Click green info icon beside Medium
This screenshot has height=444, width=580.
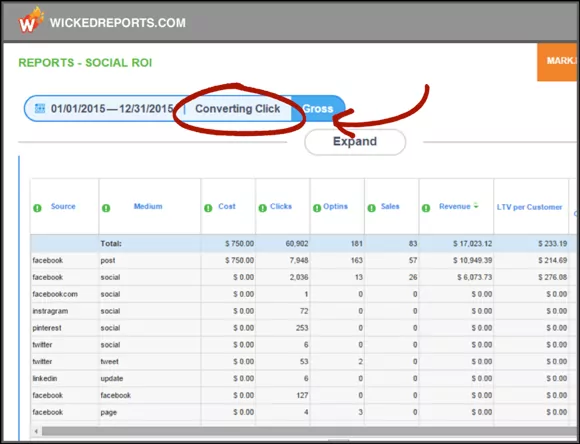[x=106, y=208]
